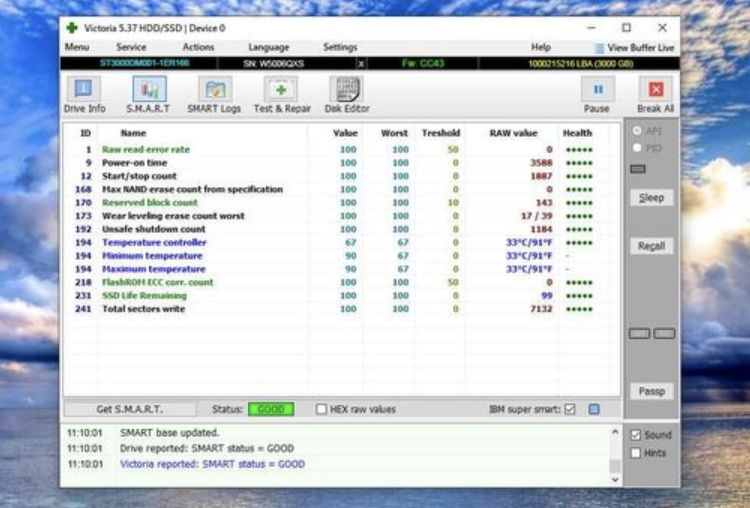Image resolution: width=750 pixels, height=508 pixels.
Task: Click the Health column header
Action: click(577, 133)
